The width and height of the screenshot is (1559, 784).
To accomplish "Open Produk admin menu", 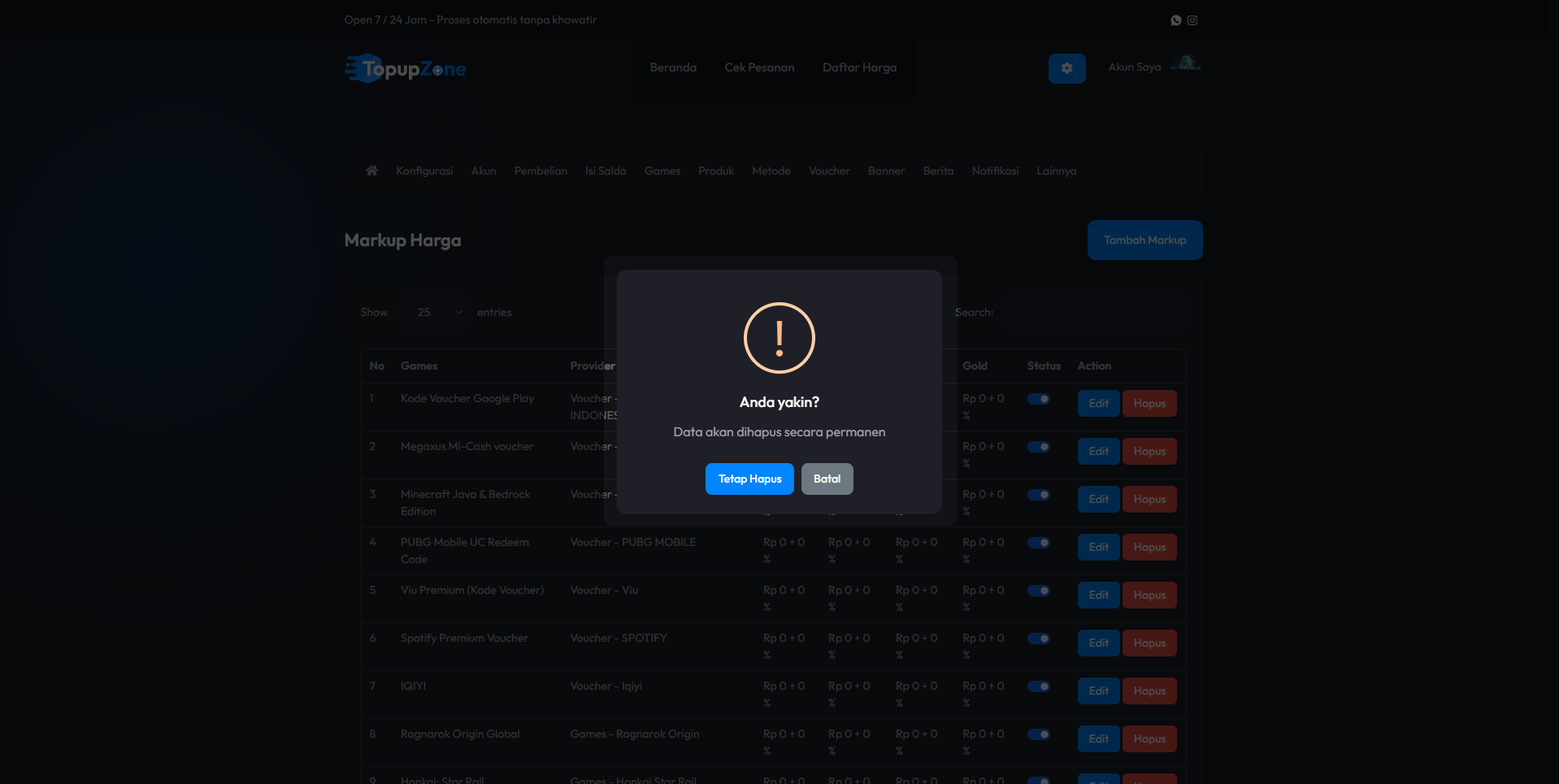I will [x=716, y=171].
